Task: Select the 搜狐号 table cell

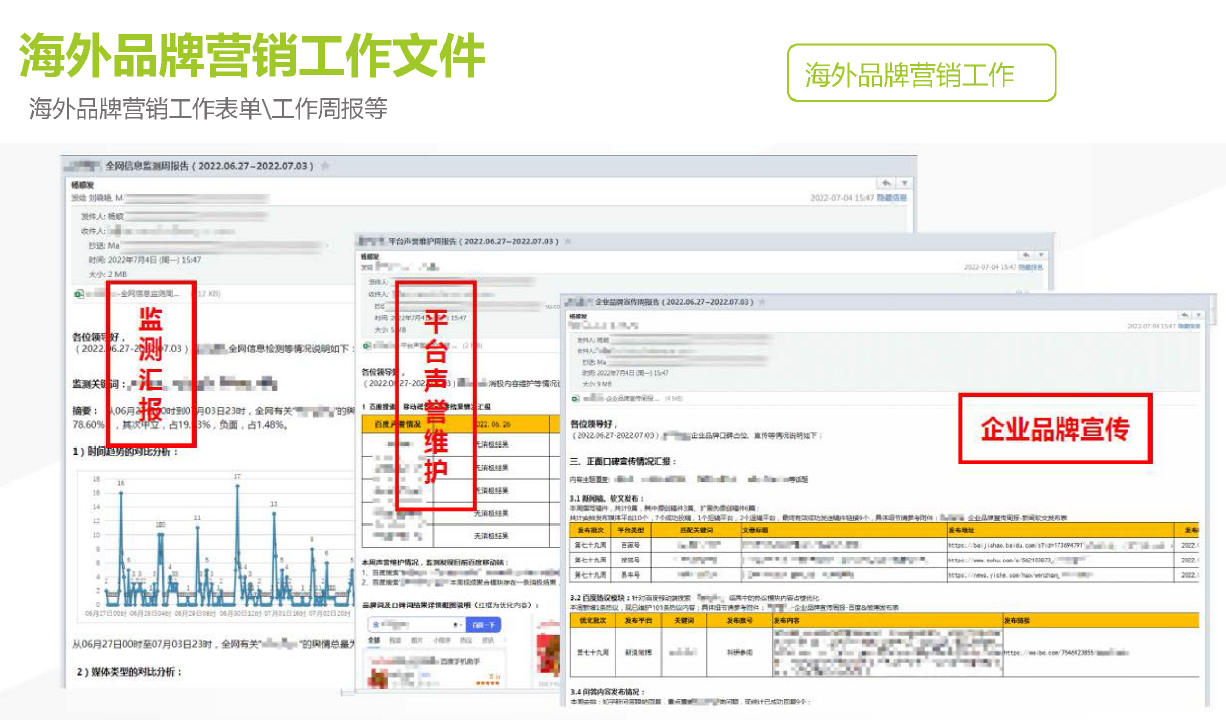Action: click(x=631, y=561)
